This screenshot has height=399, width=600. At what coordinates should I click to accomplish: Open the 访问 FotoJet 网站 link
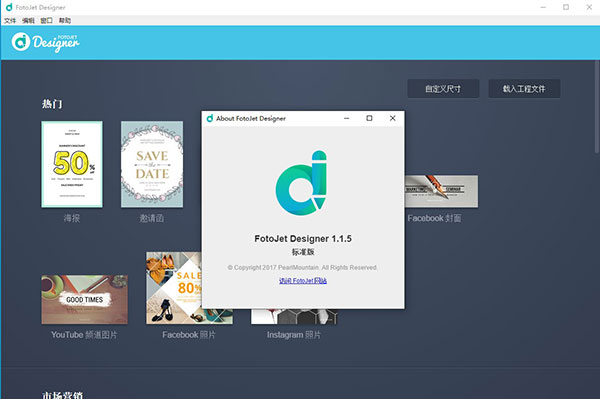coord(303,281)
